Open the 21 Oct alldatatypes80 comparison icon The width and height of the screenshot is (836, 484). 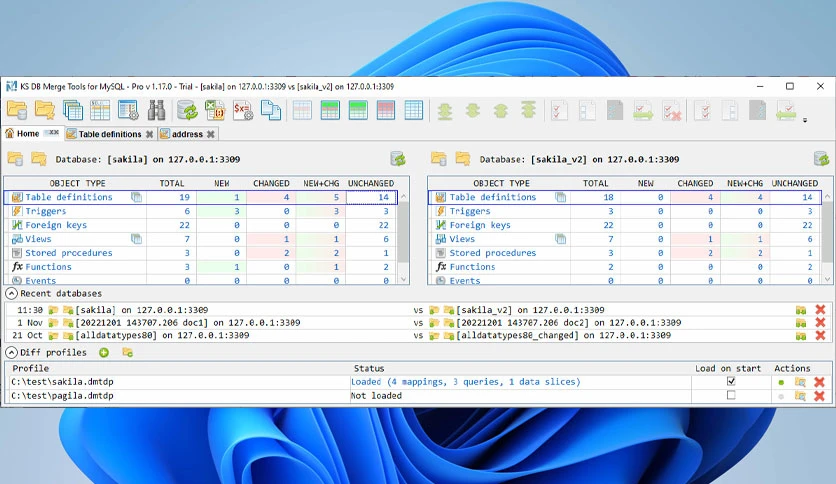[x=801, y=335]
